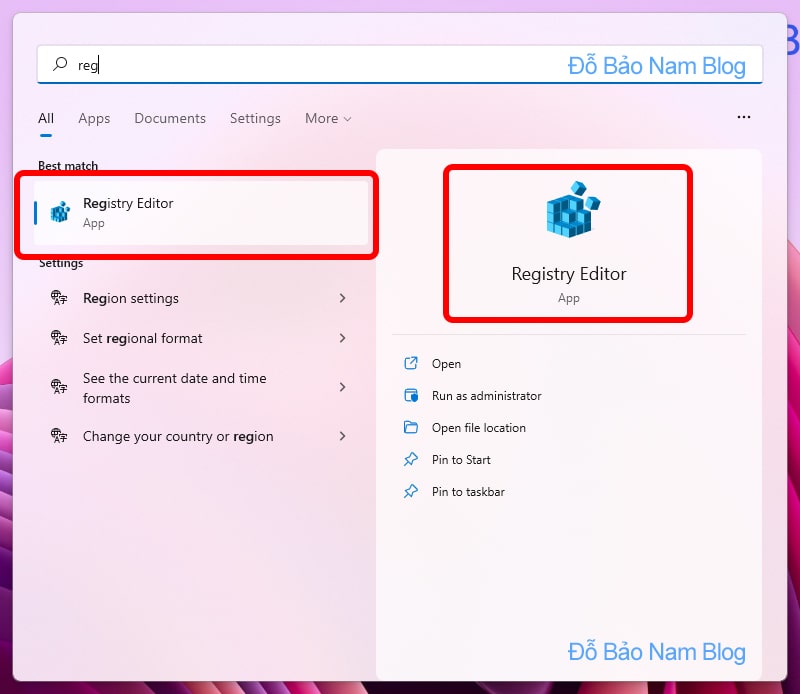The width and height of the screenshot is (800, 694).
Task: Click the large Registry Editor cube icon
Action: 572,210
